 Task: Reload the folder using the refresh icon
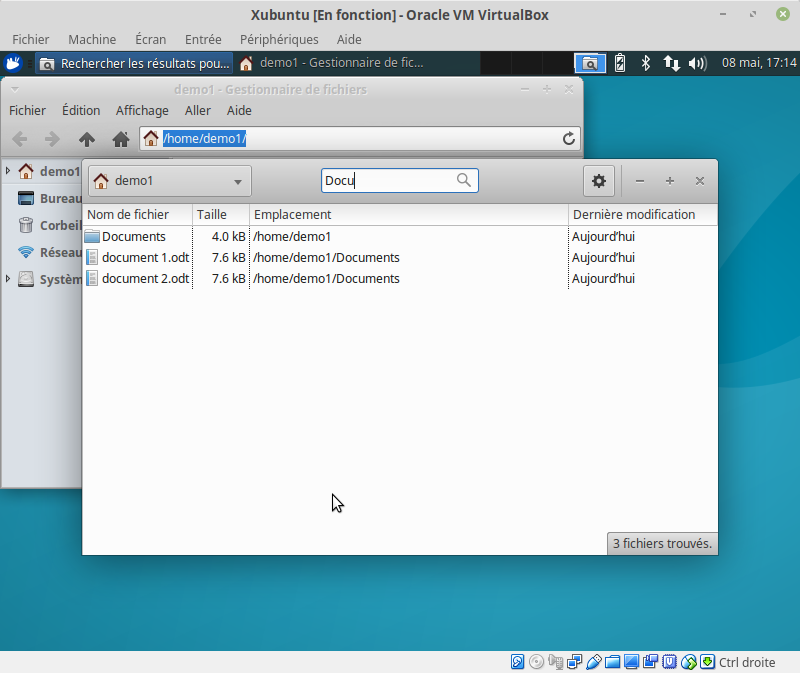(x=569, y=139)
